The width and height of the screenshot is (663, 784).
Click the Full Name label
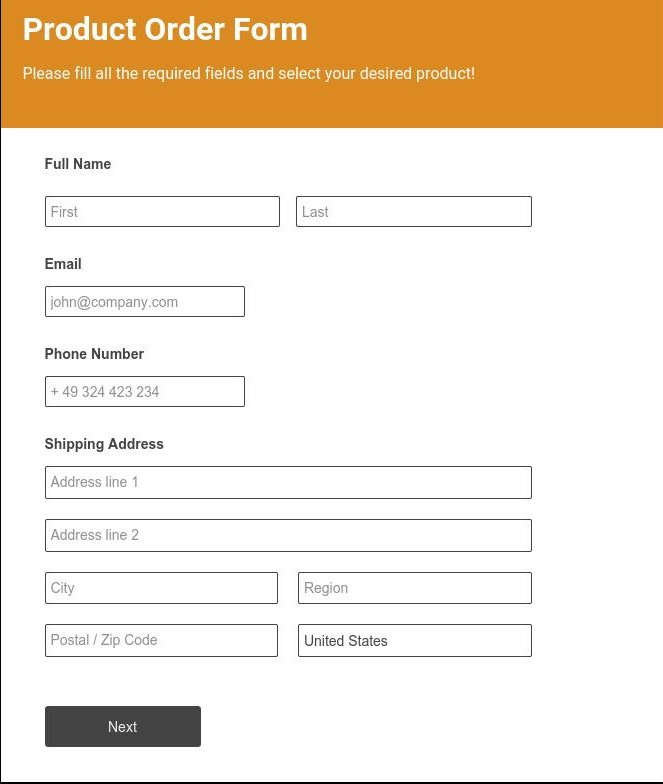78,164
